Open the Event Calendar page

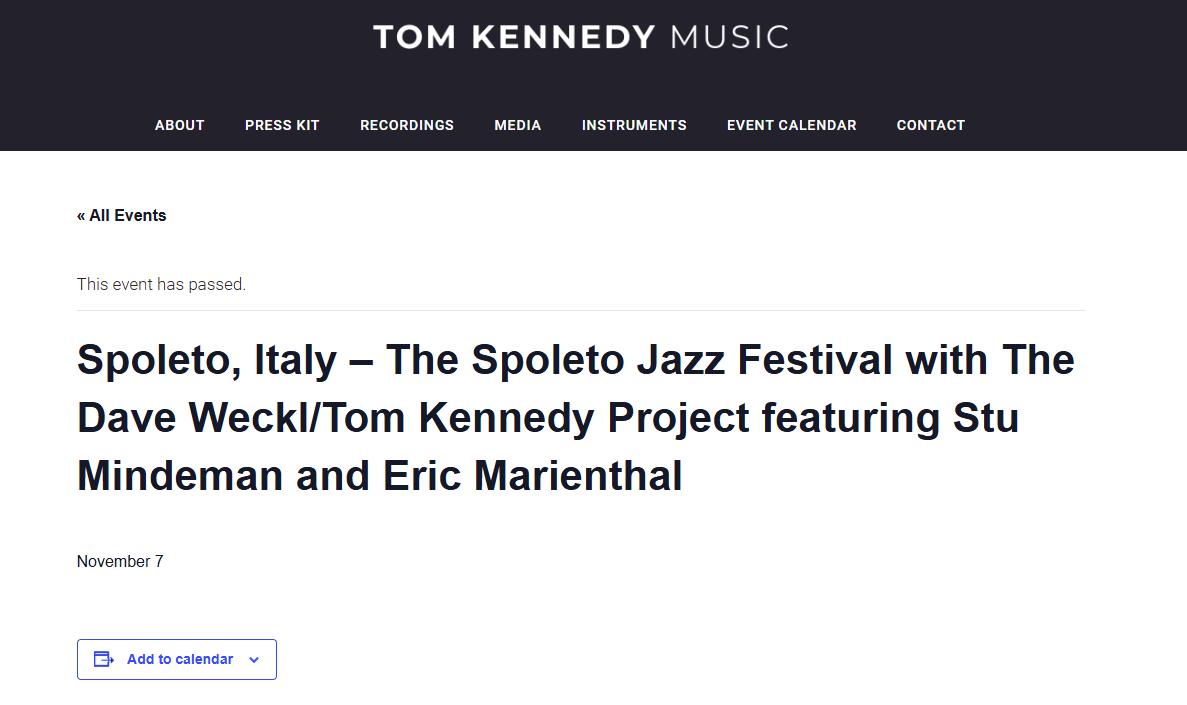(x=792, y=125)
